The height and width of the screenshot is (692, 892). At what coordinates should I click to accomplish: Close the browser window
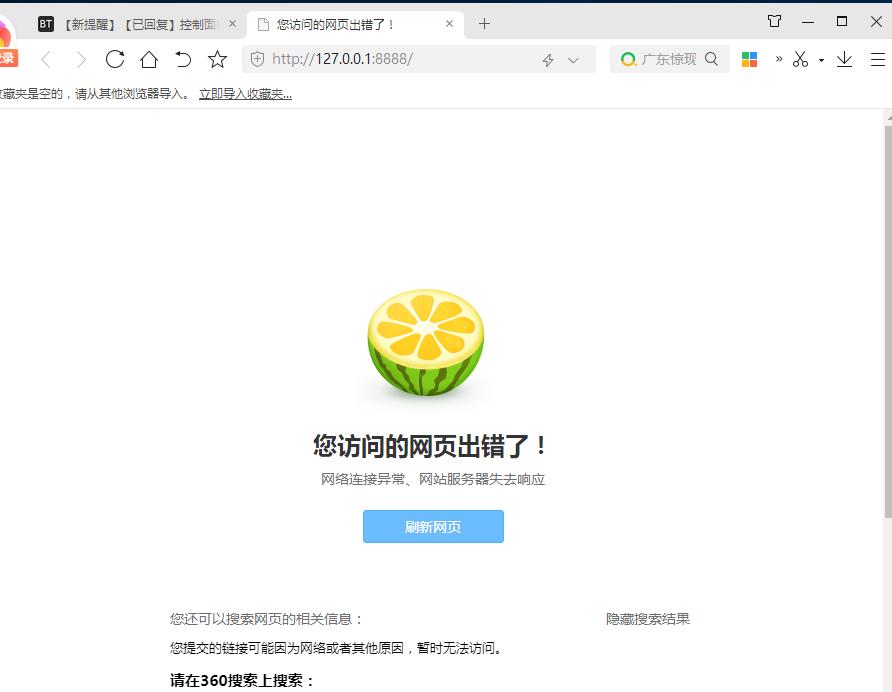pos(877,22)
